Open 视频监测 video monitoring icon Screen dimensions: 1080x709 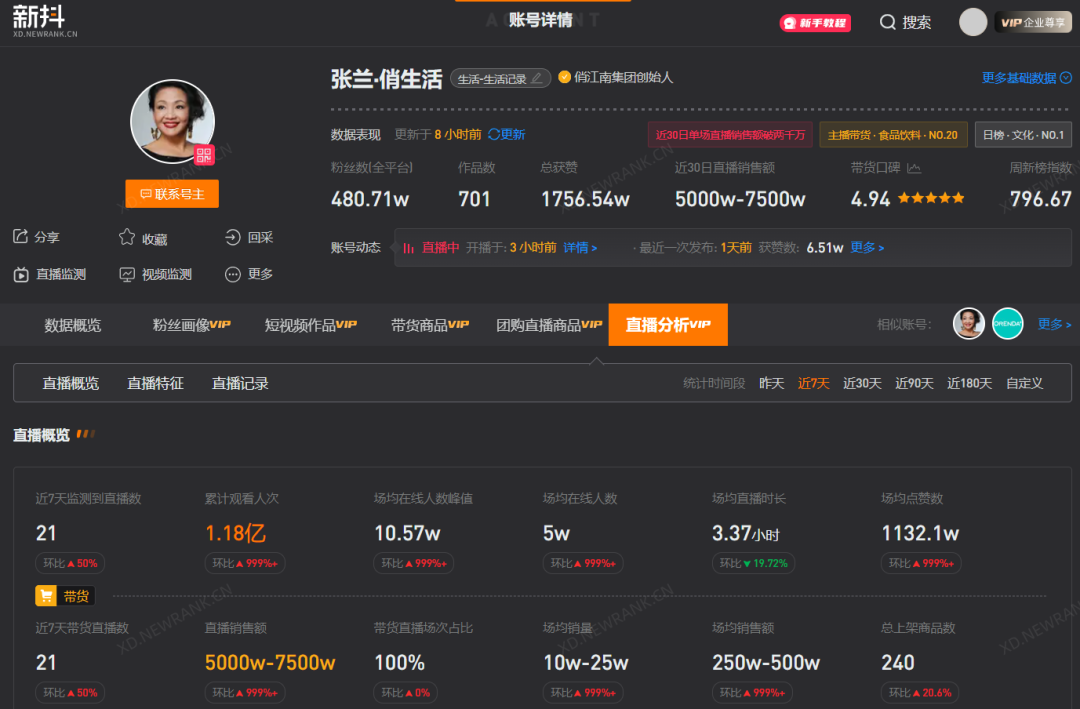127,274
